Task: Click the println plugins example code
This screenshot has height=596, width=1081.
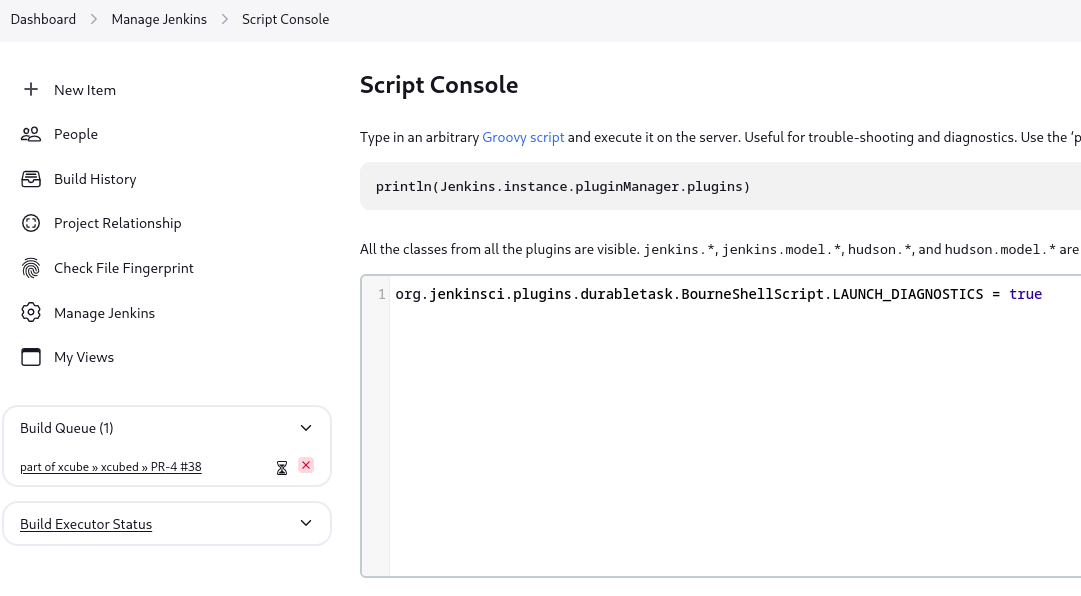Action: pyautogui.click(x=563, y=187)
